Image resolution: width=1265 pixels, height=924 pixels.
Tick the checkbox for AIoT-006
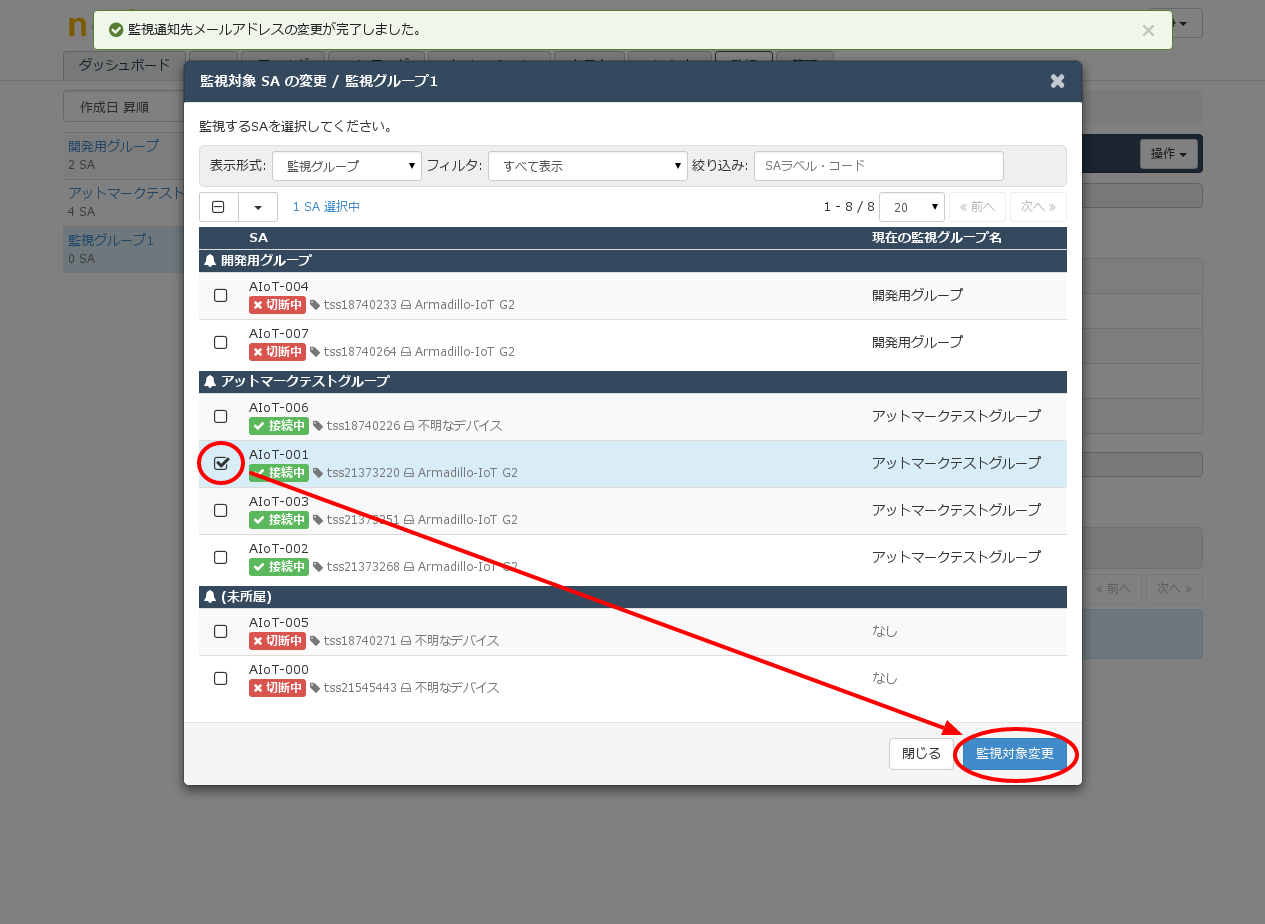pos(221,416)
